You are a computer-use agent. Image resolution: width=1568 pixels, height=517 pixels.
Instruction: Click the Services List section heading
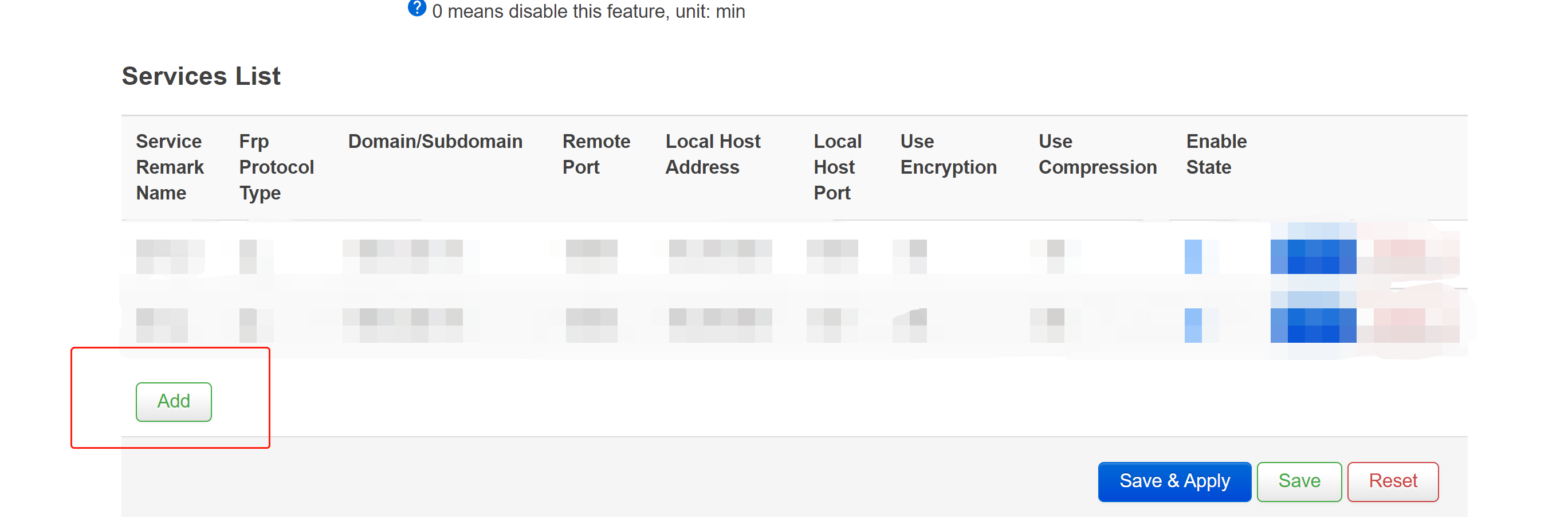click(x=201, y=76)
